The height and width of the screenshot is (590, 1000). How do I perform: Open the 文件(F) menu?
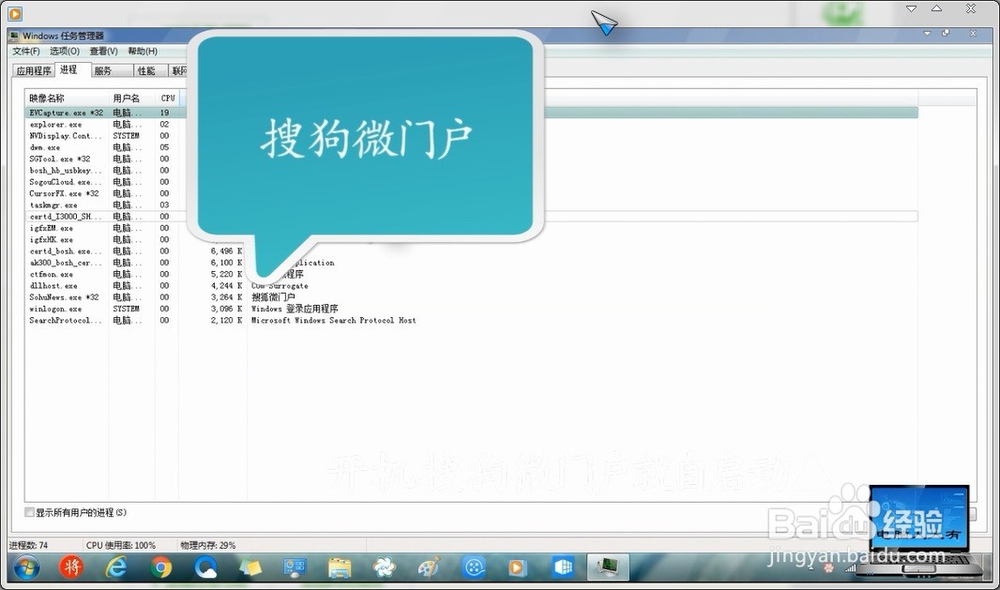(26, 51)
